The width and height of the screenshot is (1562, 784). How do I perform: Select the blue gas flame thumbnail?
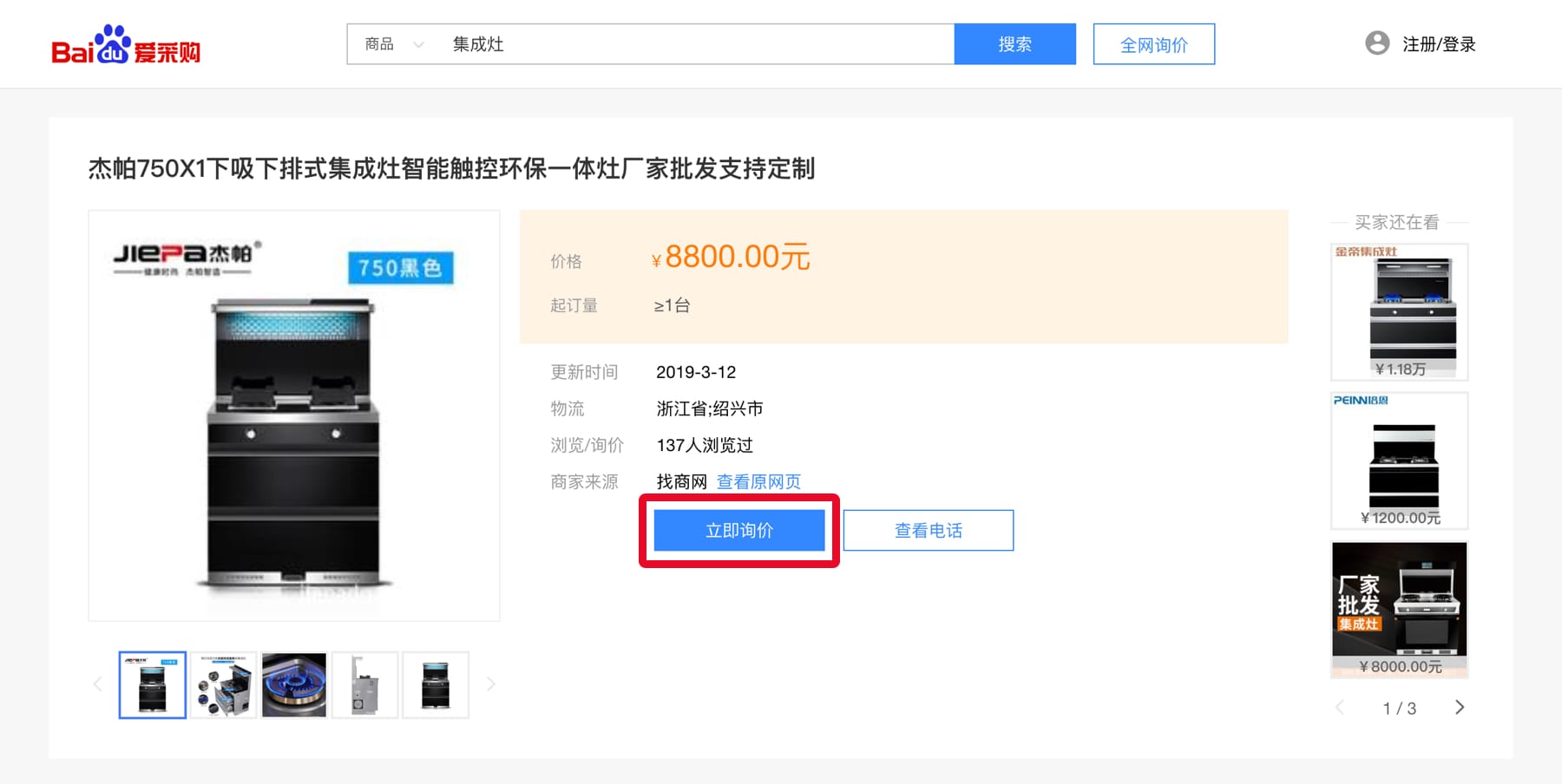pyautogui.click(x=294, y=684)
